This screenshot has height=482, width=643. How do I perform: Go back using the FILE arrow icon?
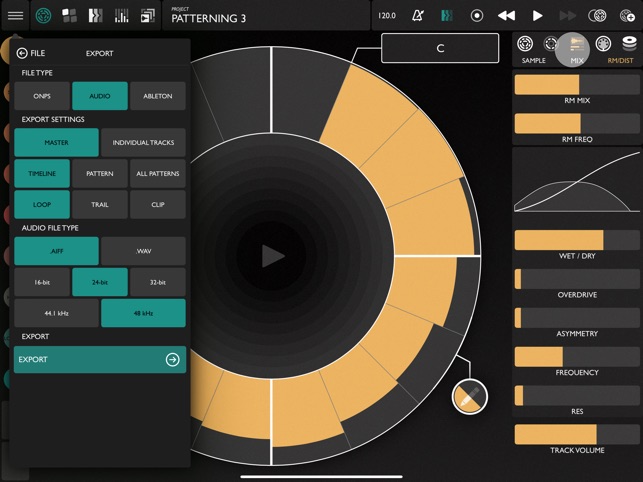point(22,53)
